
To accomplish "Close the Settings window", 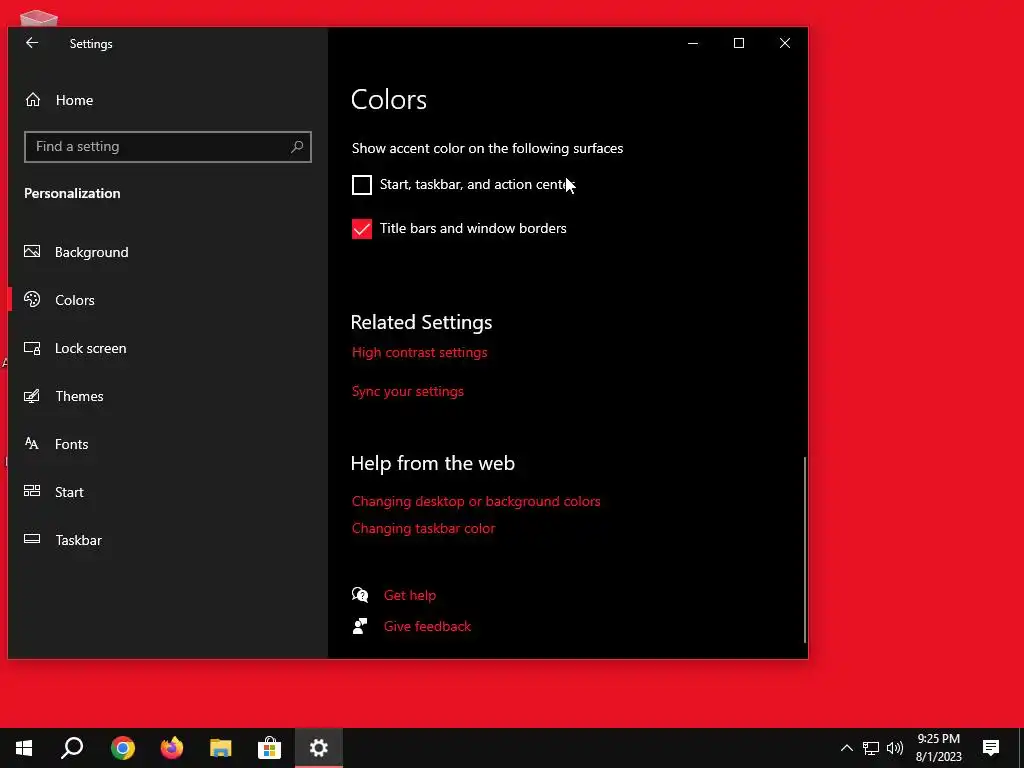I will [785, 43].
